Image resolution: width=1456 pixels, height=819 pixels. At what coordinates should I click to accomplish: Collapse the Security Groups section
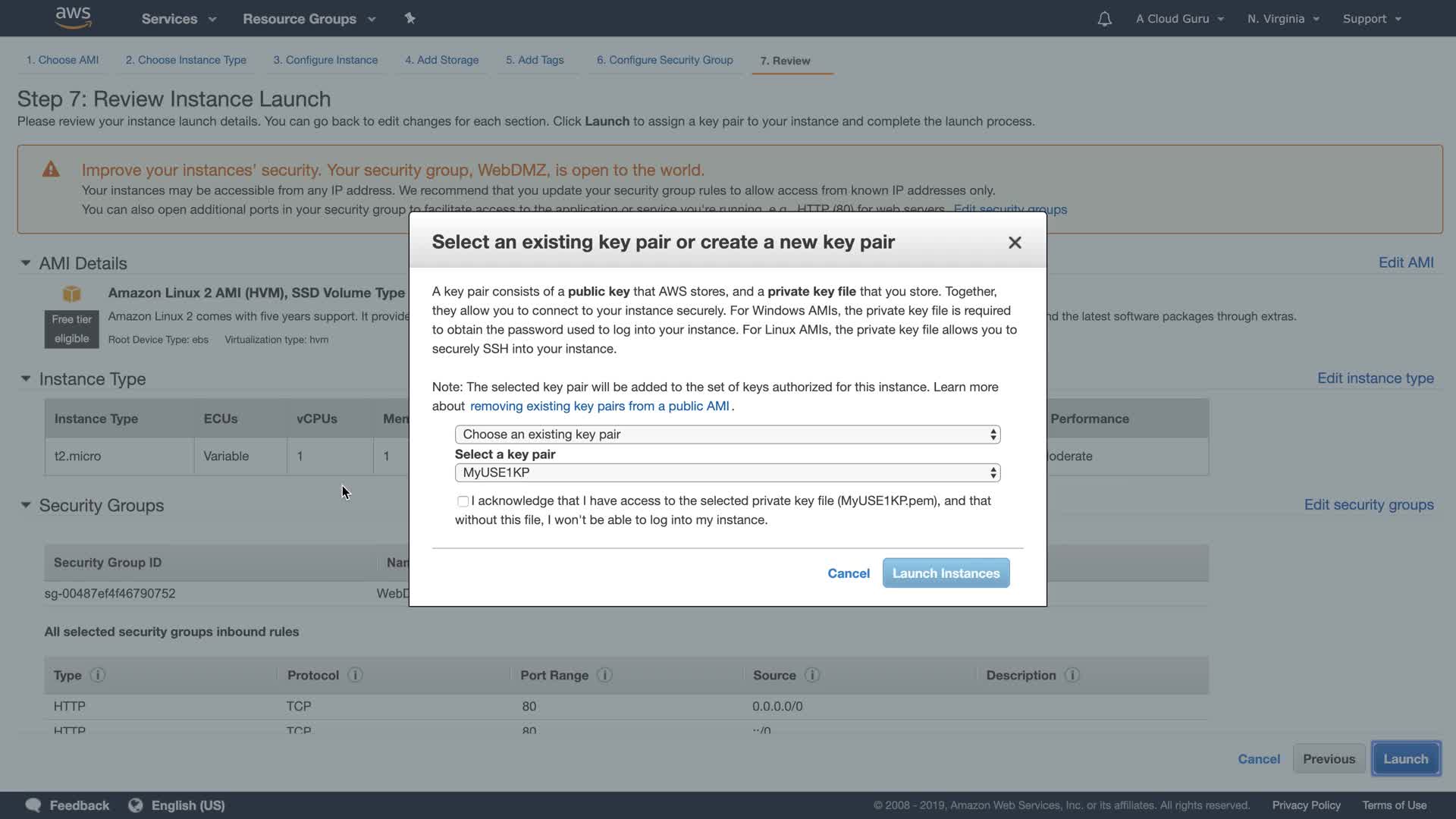(x=25, y=505)
